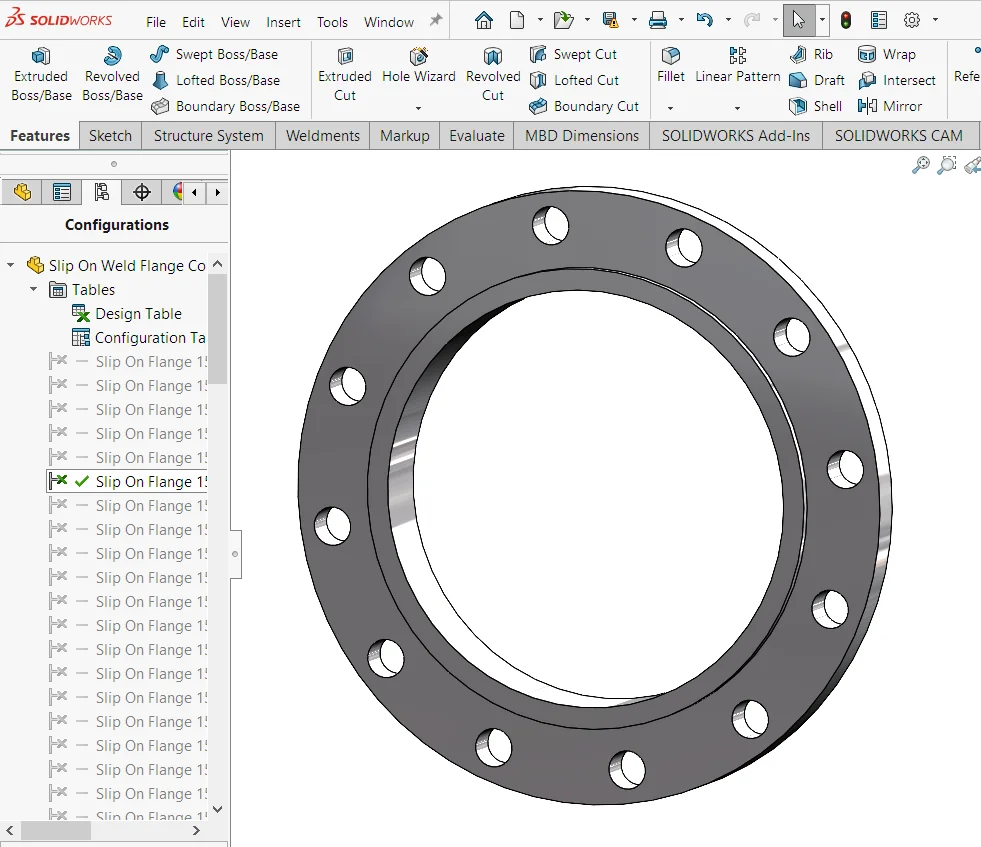Screen dimensions: 981x847
Task: Select the Mirror feature tool
Action: 897,106
